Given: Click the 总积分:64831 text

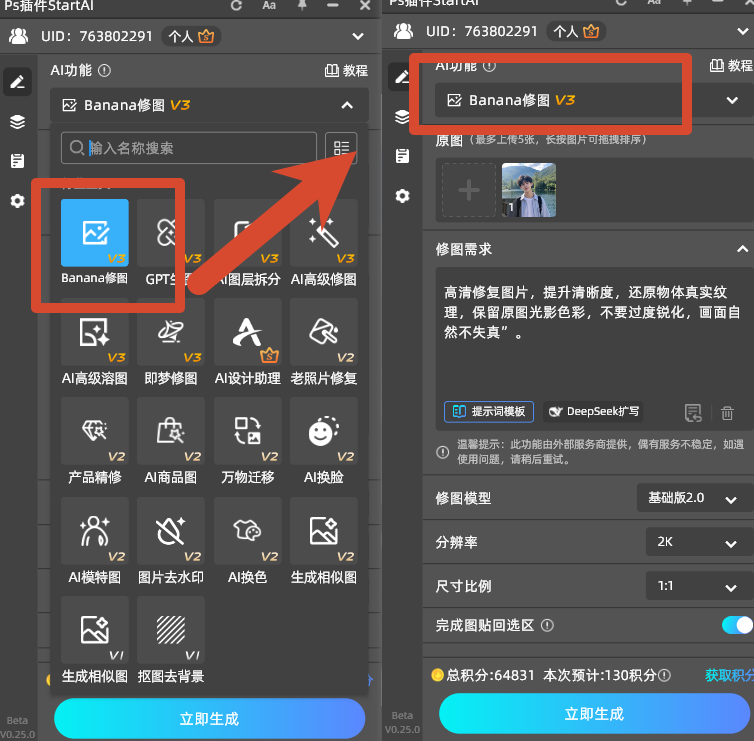Looking at the screenshot, I should pyautogui.click(x=490, y=676).
